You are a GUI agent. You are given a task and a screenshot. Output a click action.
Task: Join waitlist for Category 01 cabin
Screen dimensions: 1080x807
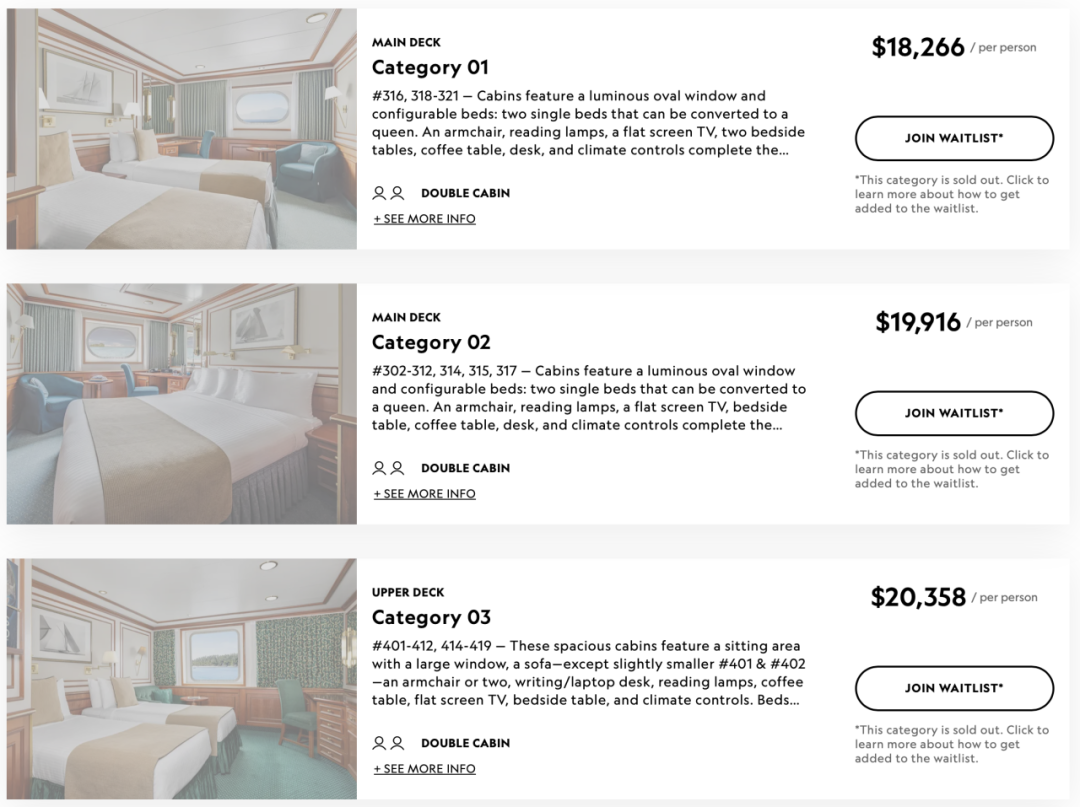click(x=954, y=138)
